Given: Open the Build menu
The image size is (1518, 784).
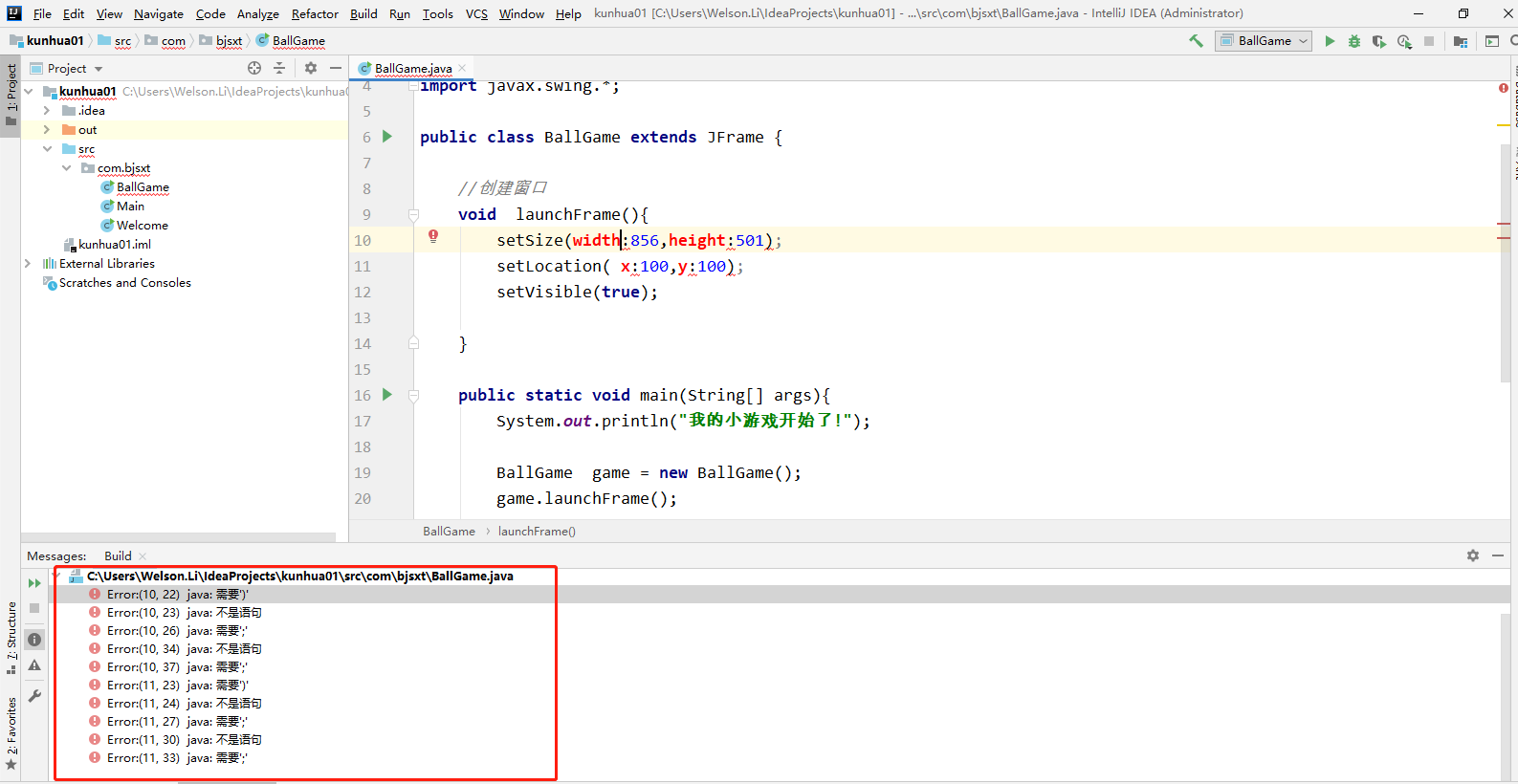Looking at the screenshot, I should pyautogui.click(x=363, y=13).
